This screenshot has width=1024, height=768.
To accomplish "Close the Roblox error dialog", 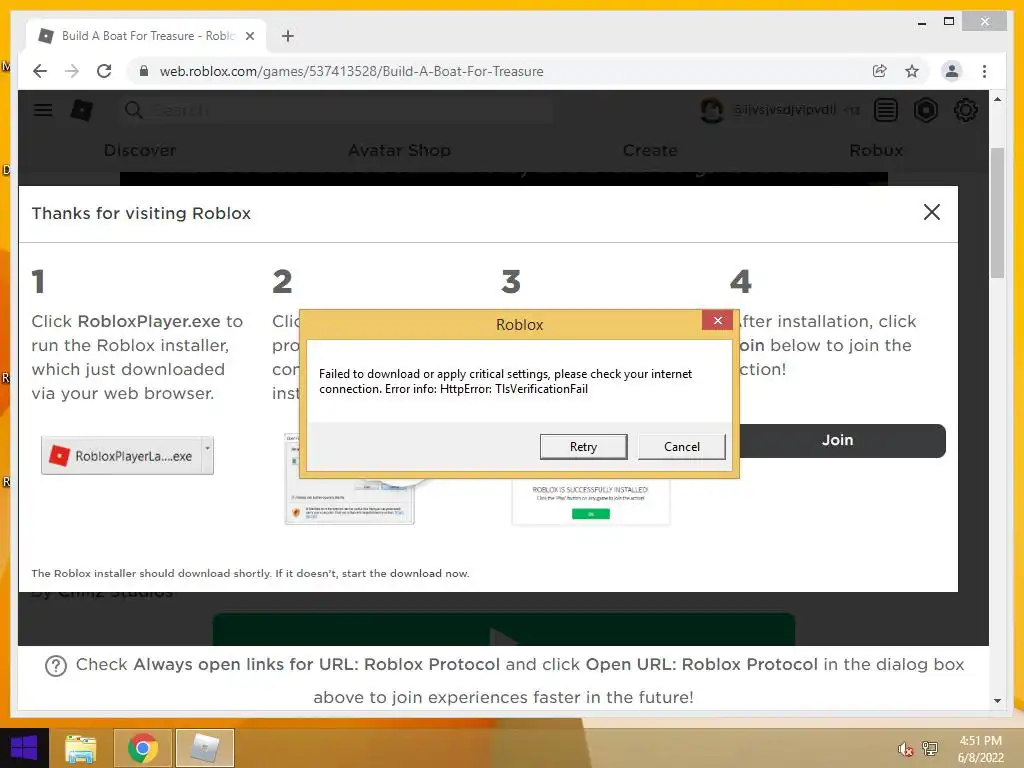I will pyautogui.click(x=717, y=320).
